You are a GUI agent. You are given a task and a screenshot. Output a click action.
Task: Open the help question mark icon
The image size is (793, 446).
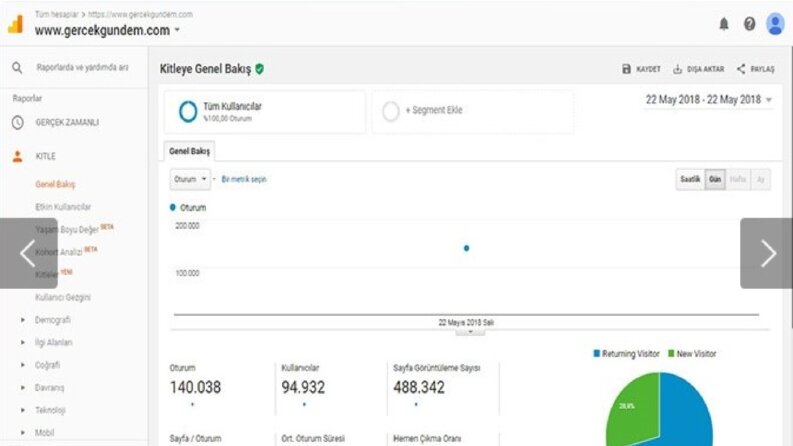pos(750,24)
